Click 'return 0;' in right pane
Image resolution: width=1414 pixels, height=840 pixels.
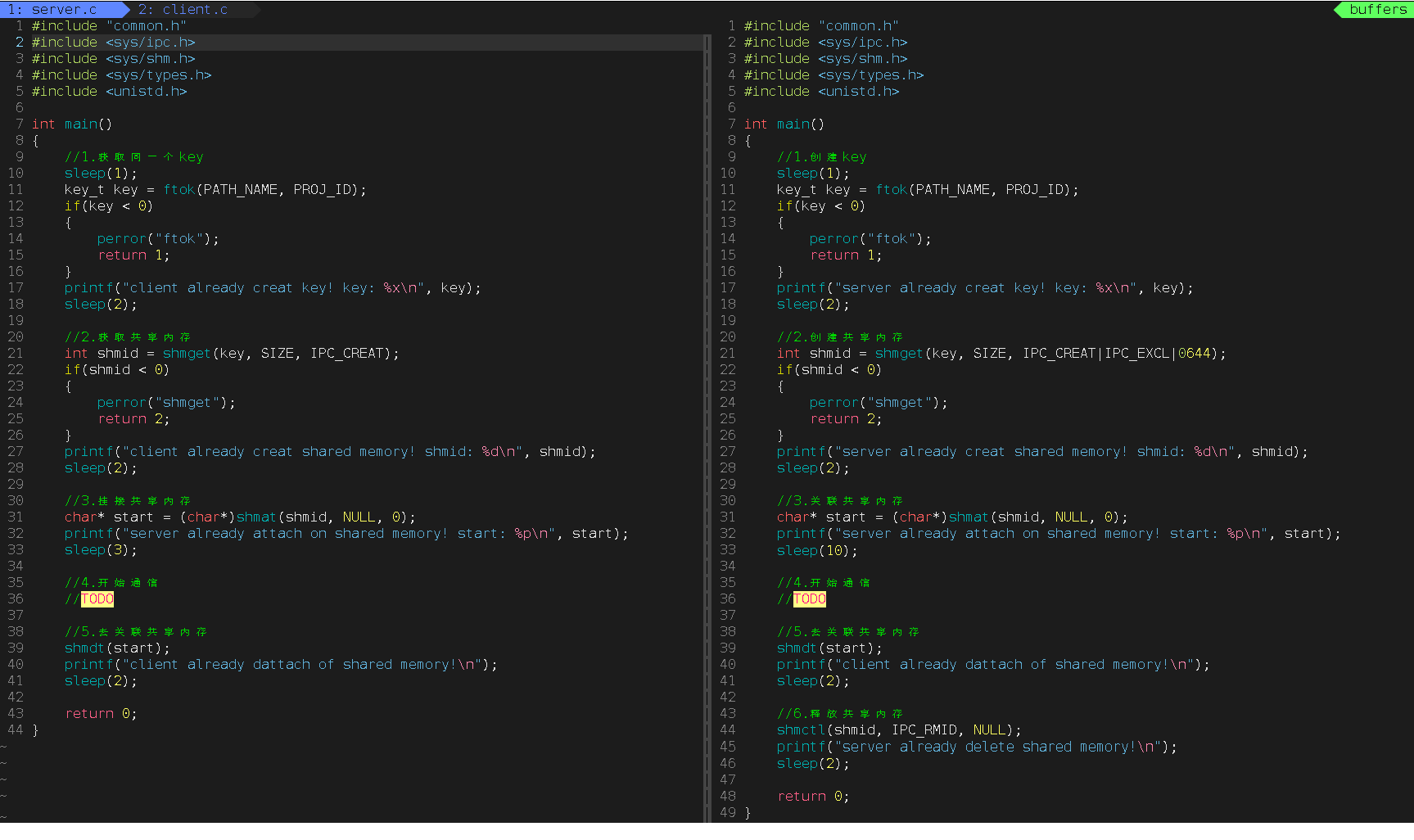[x=813, y=796]
